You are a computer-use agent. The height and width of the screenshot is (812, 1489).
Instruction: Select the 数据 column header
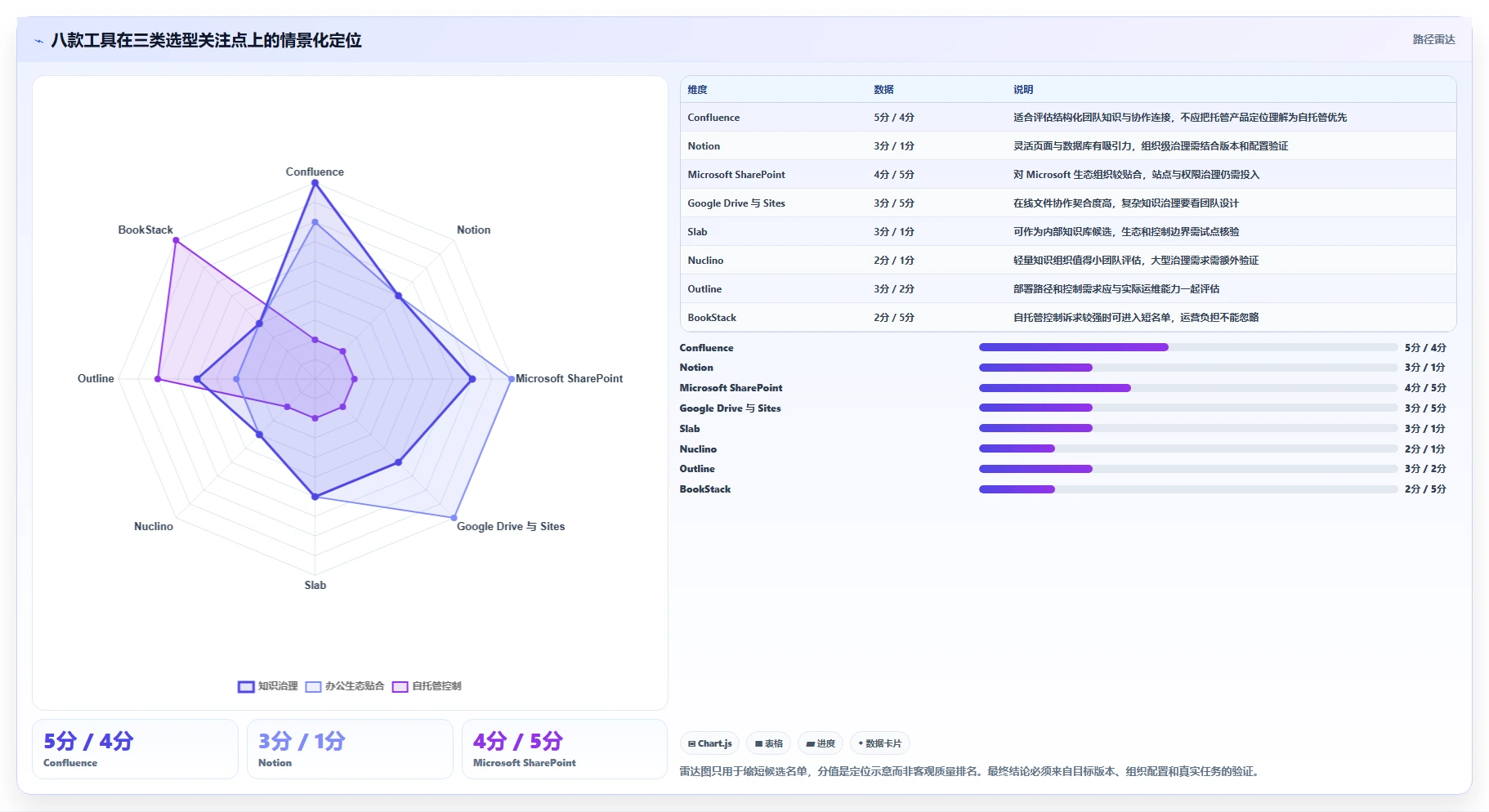[x=883, y=90]
